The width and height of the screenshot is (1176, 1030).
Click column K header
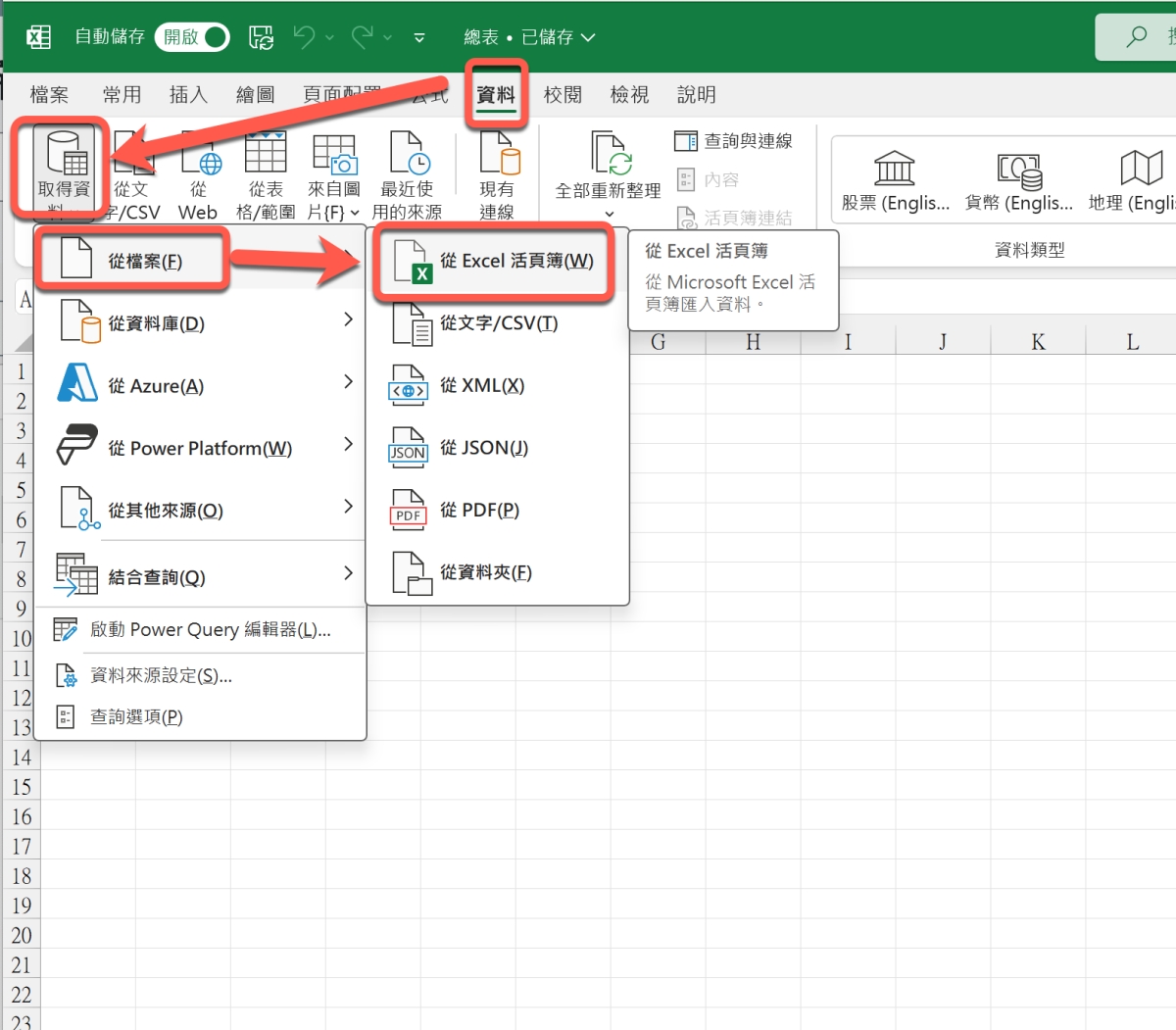(x=1038, y=342)
